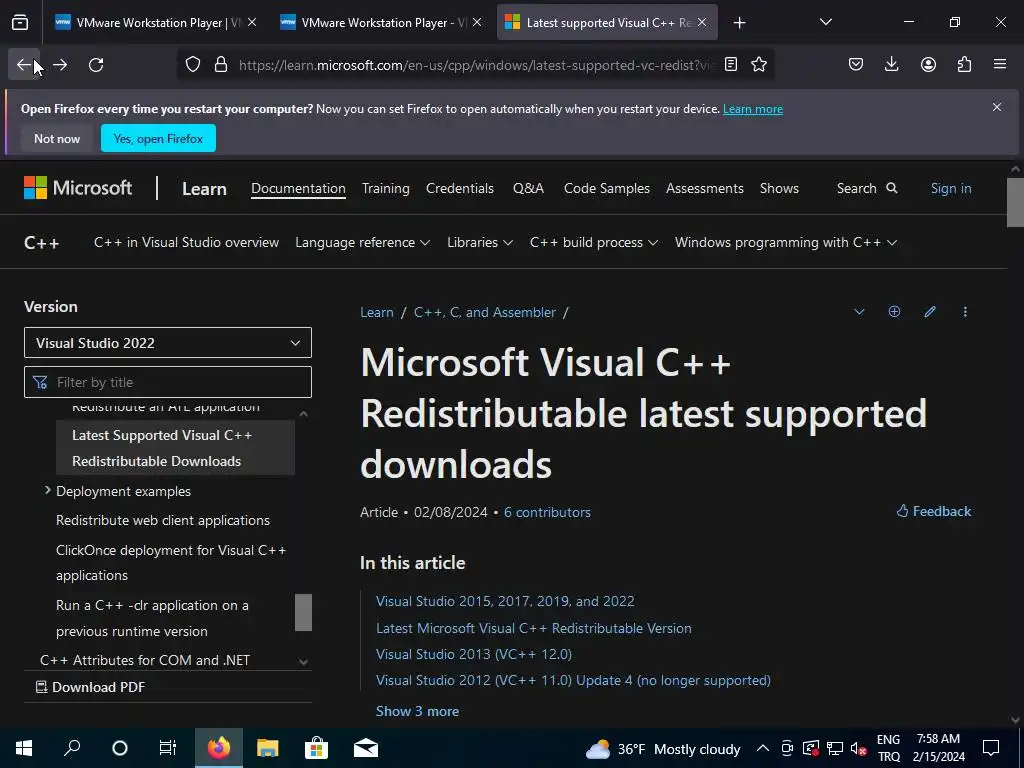Image resolution: width=1024 pixels, height=768 pixels.
Task: List all tabs with the chevron button
Action: (x=825, y=23)
